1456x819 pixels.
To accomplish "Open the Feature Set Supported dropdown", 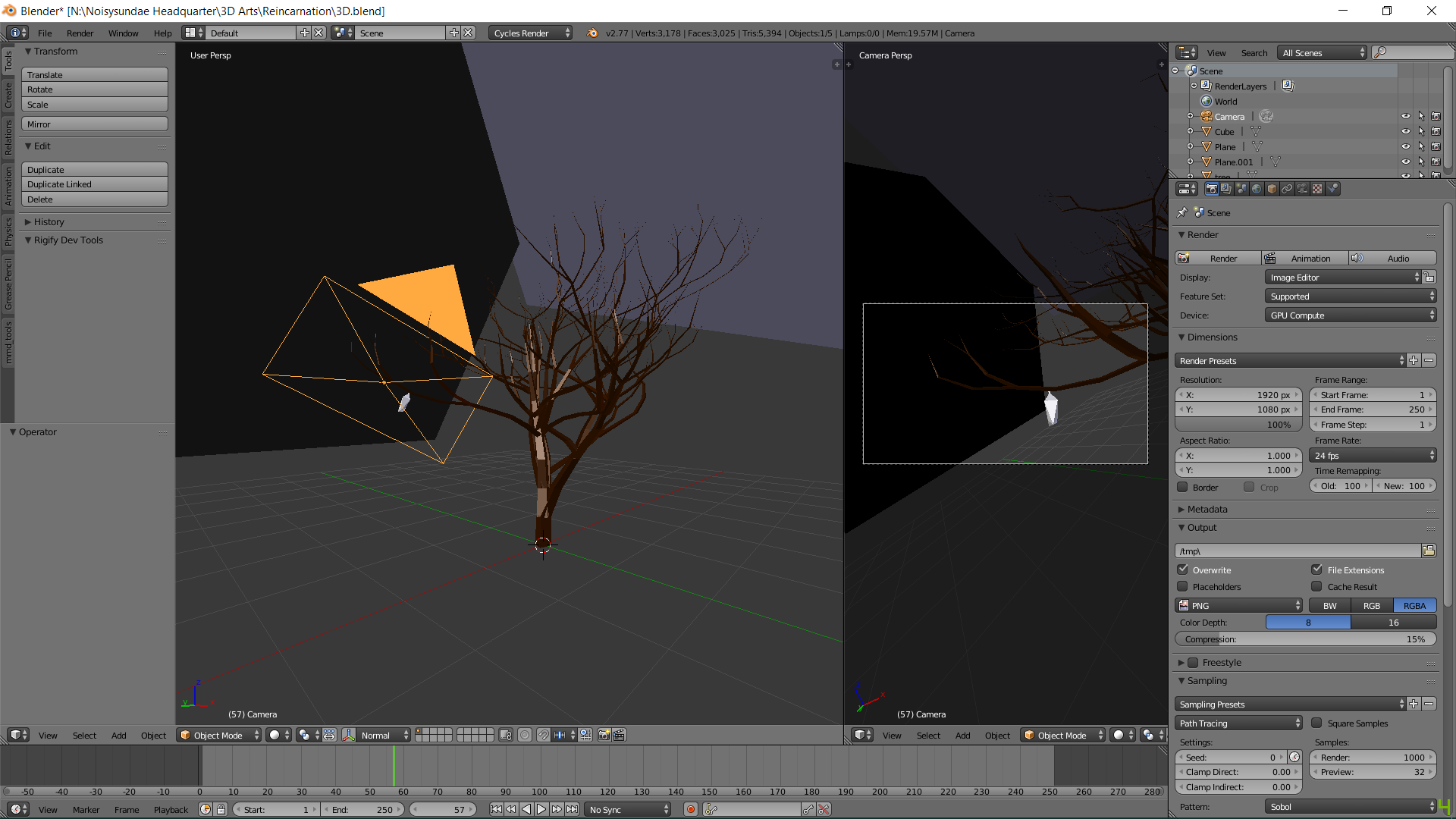I will tap(1351, 297).
